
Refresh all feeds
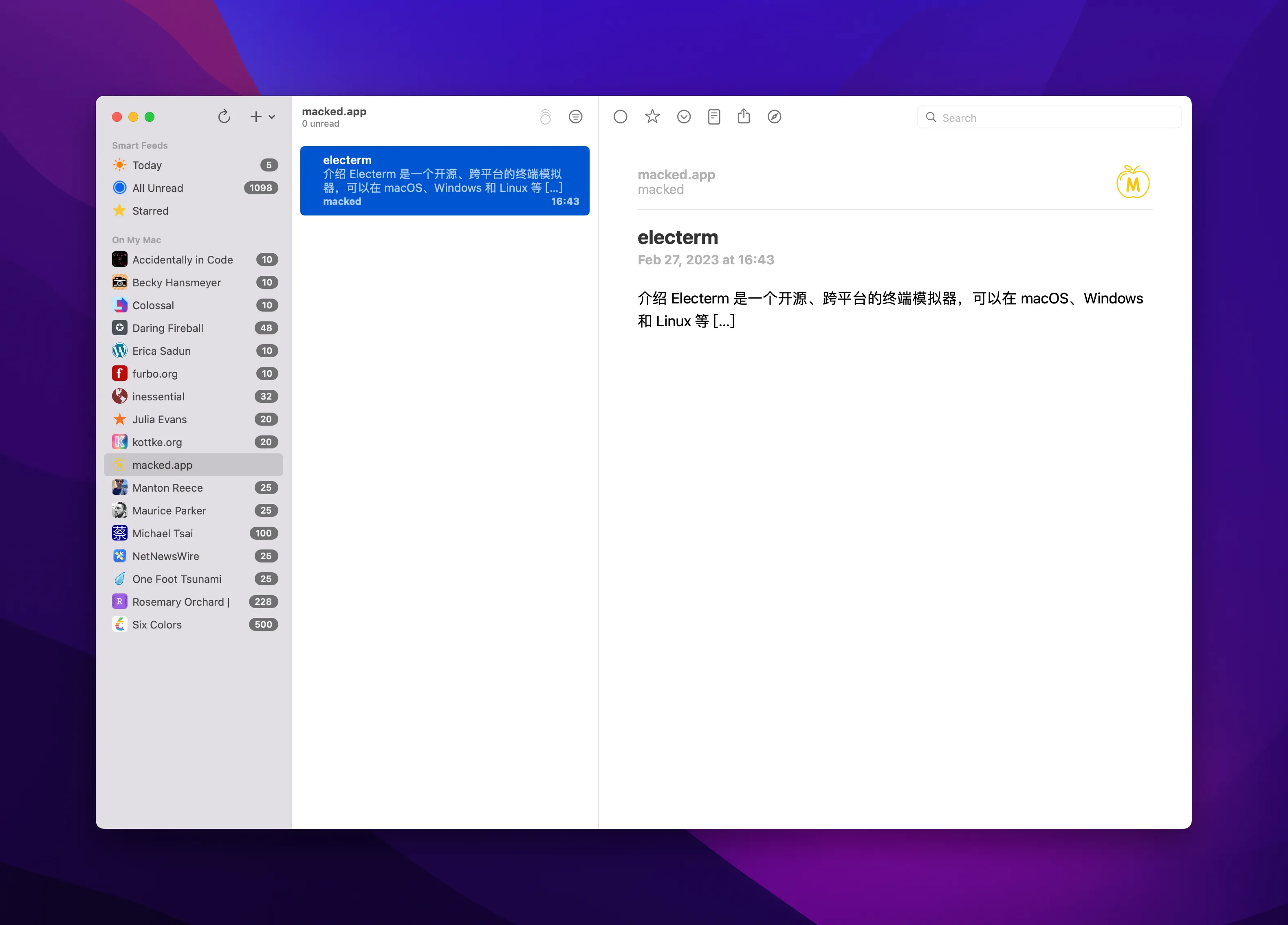(x=225, y=116)
